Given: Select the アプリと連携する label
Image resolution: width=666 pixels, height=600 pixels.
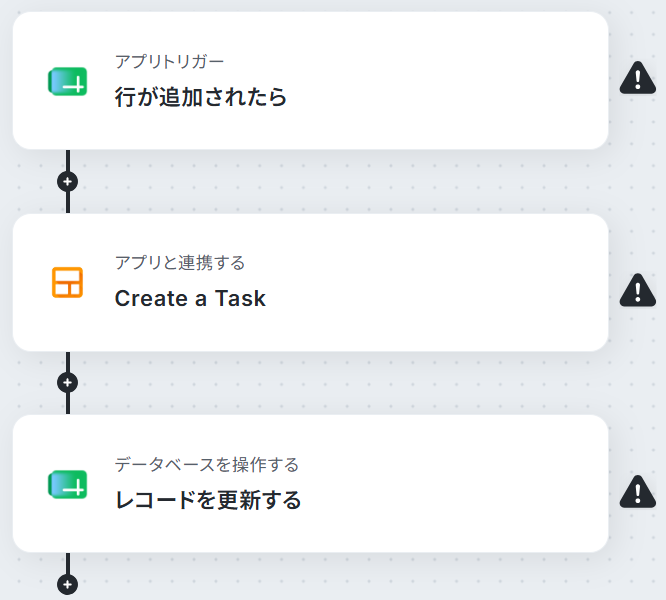Looking at the screenshot, I should pyautogui.click(x=180, y=263).
